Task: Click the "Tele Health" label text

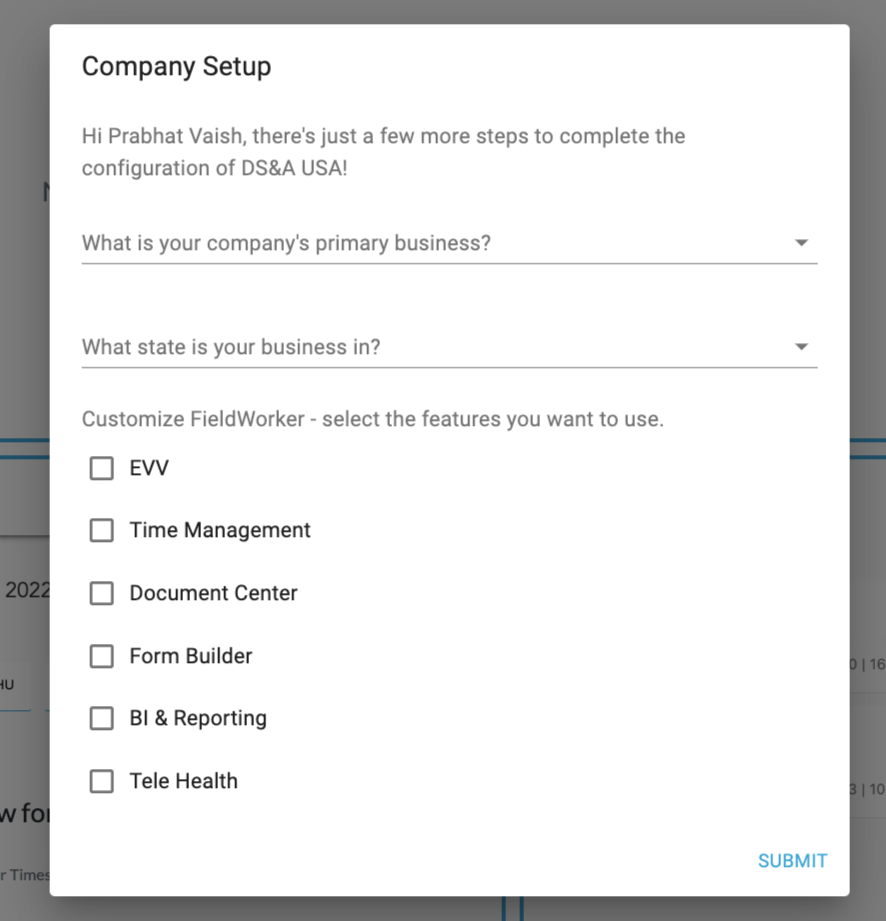Action: coord(184,781)
